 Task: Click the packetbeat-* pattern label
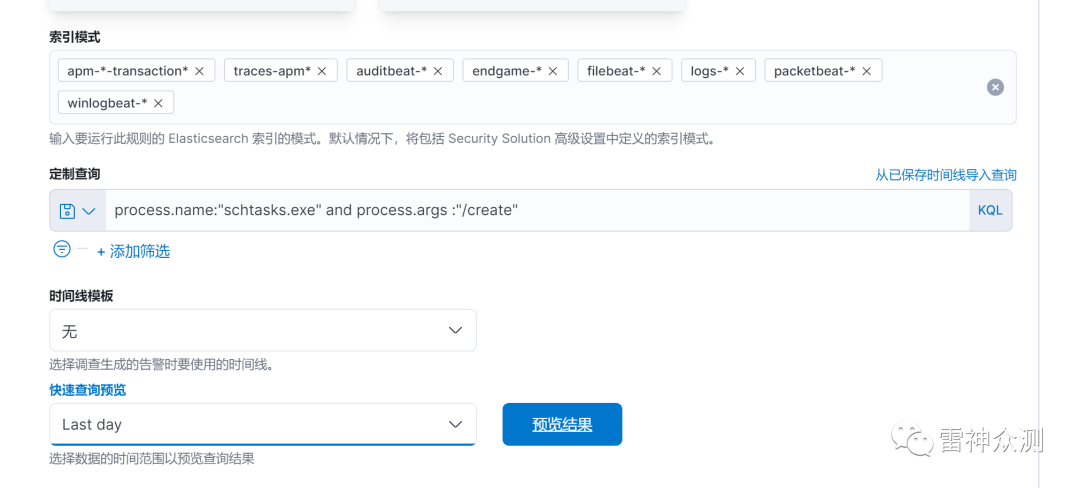point(815,71)
